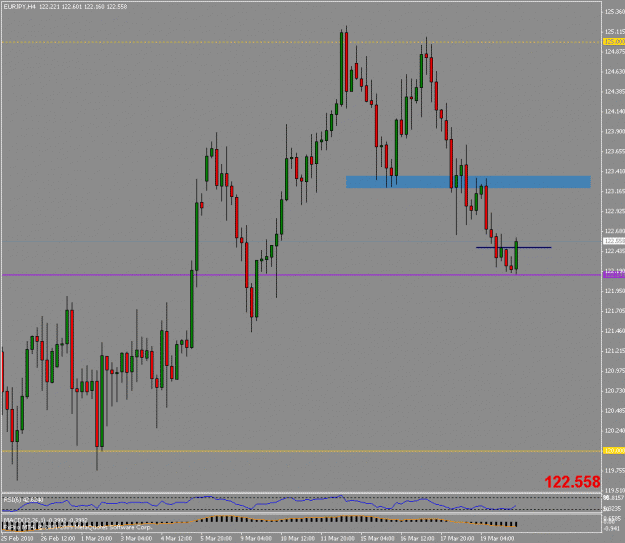Click the 10 Mar 12:00 date label
Image resolution: width=625 pixels, height=543 pixels.
click(297, 538)
